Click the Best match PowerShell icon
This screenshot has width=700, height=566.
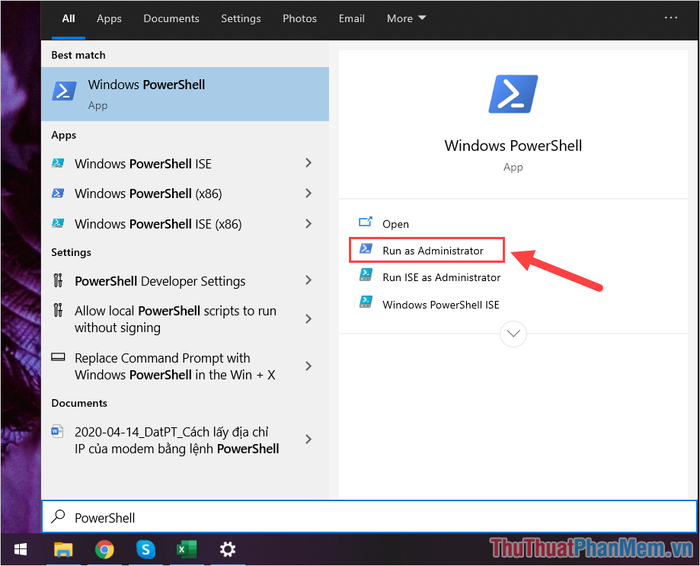click(x=64, y=91)
